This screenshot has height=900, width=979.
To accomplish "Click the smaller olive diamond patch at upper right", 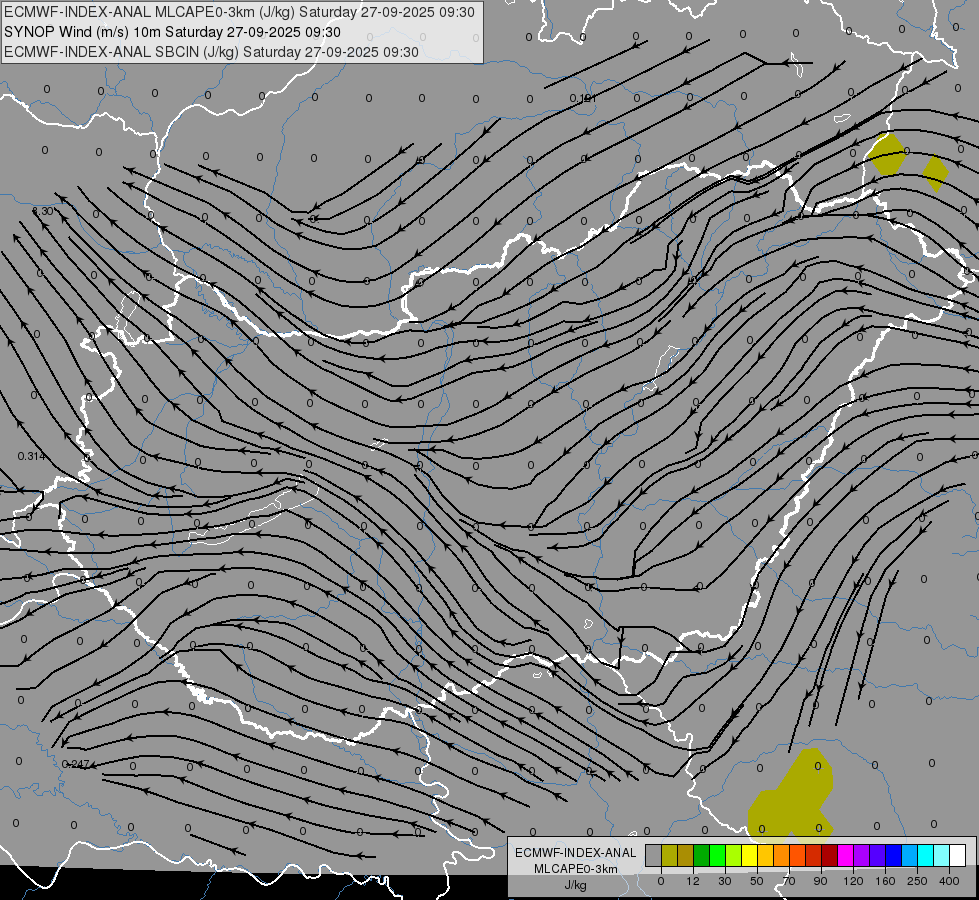I will pos(935,173).
